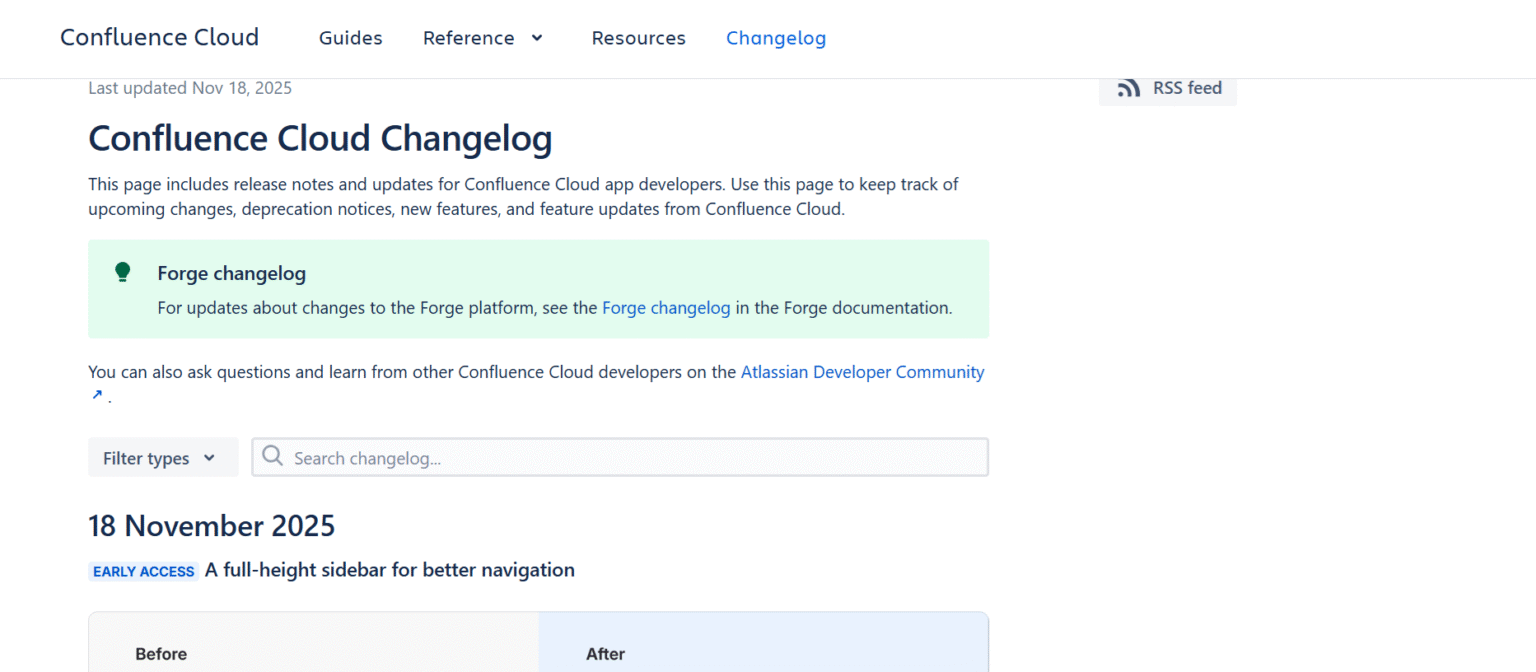Click the lightbulb icon in Forge changelog panel
Screen dimensions: 1536x672
click(122, 271)
